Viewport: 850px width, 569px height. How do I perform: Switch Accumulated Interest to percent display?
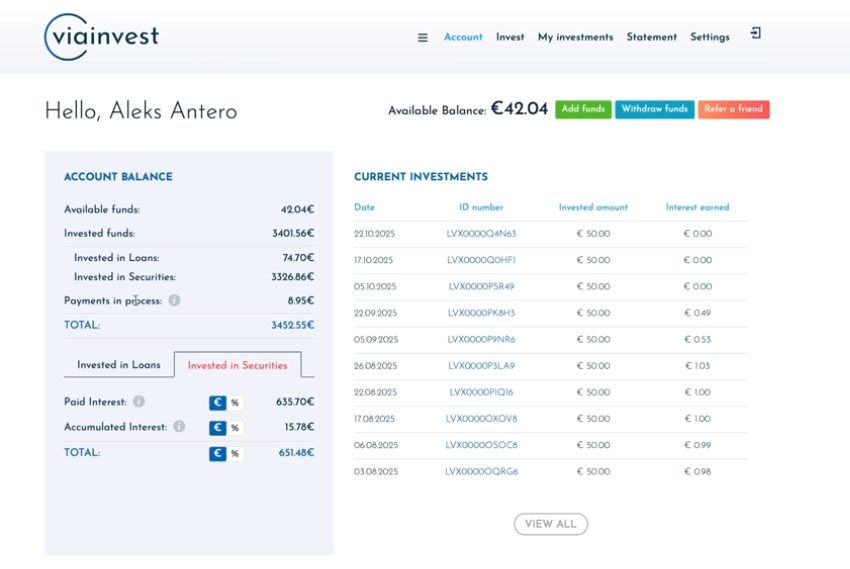coord(235,428)
